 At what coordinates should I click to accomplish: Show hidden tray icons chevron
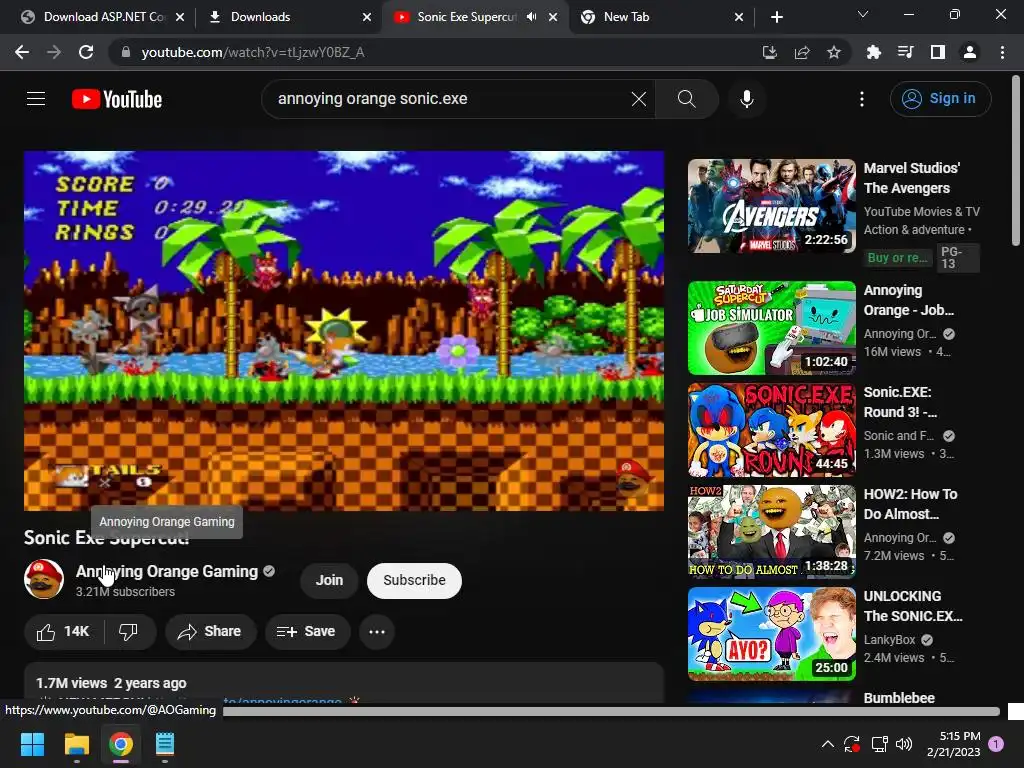827,744
